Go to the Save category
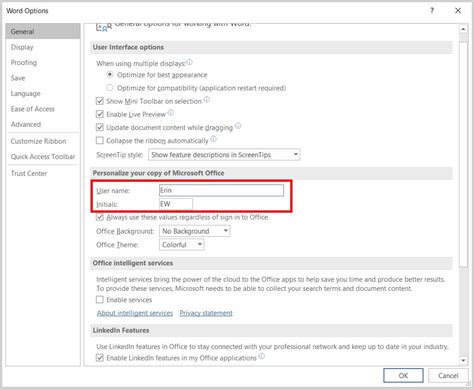 [x=43, y=78]
